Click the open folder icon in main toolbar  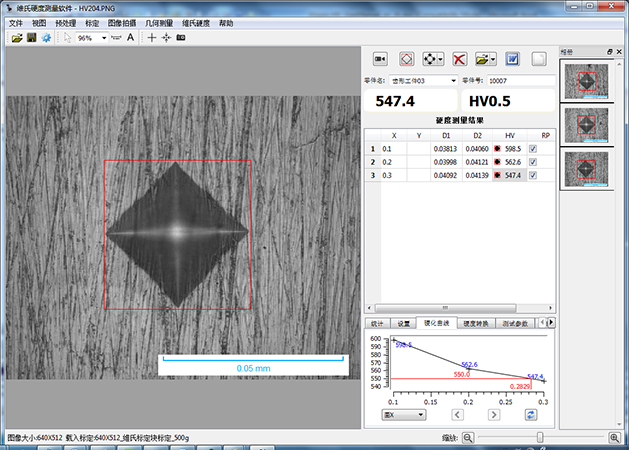16,37
